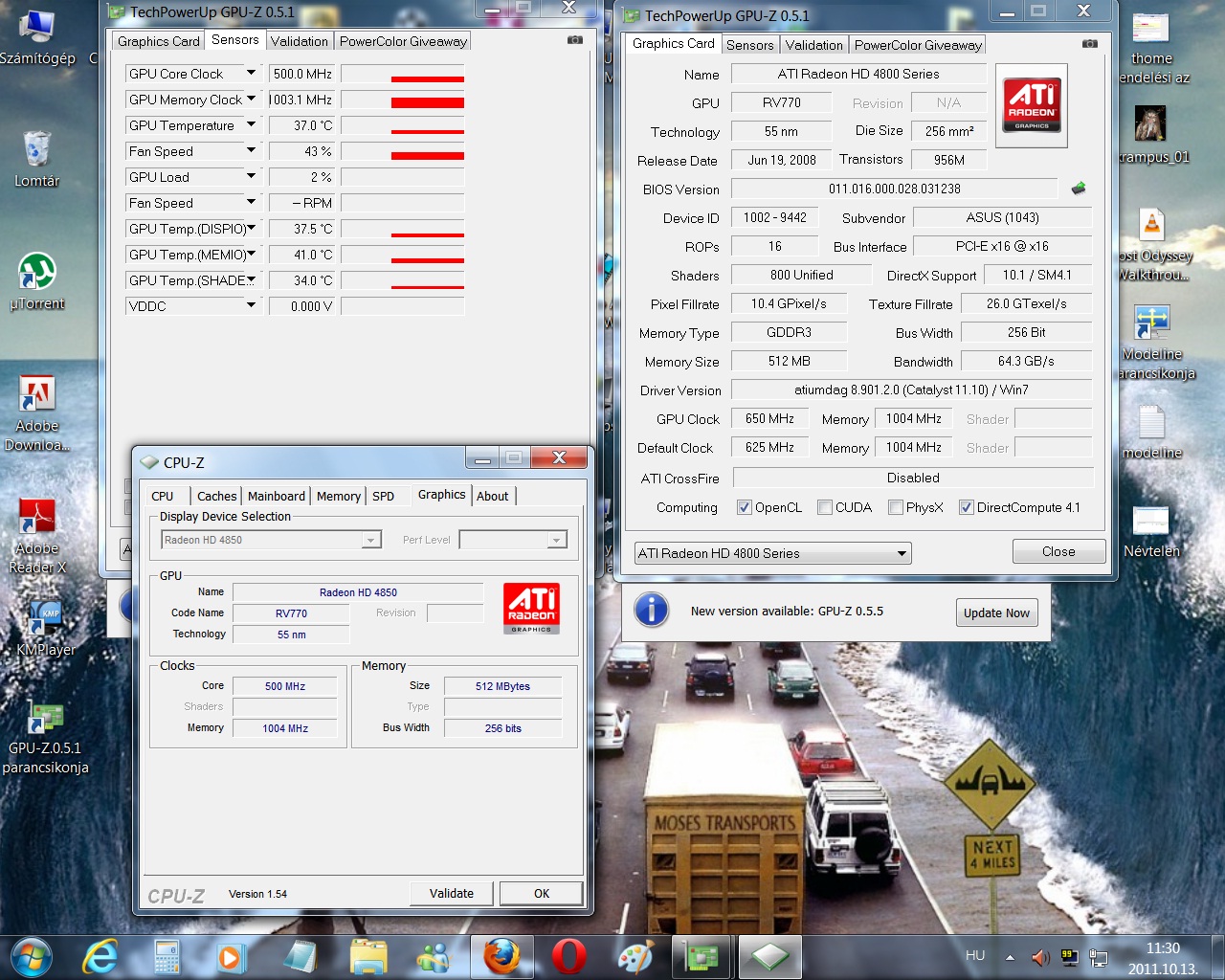Click the Validate button in CPU-Z

click(452, 893)
